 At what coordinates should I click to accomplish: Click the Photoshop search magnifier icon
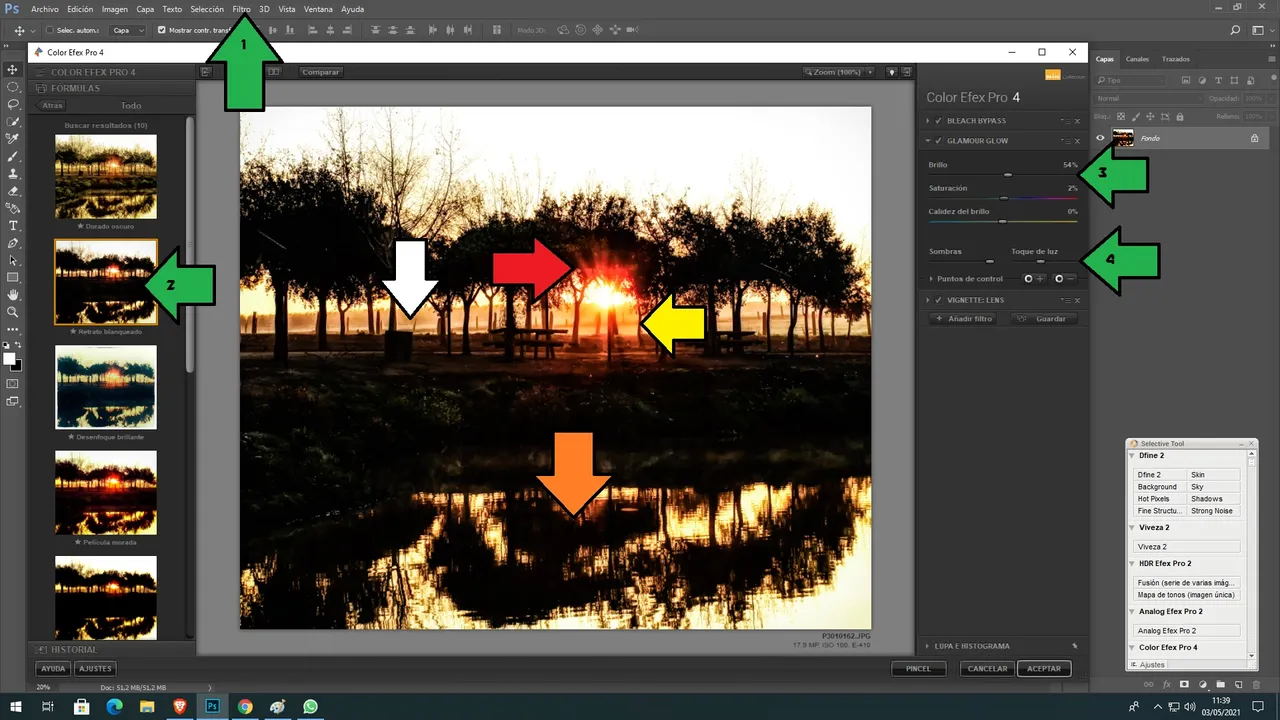click(1236, 31)
